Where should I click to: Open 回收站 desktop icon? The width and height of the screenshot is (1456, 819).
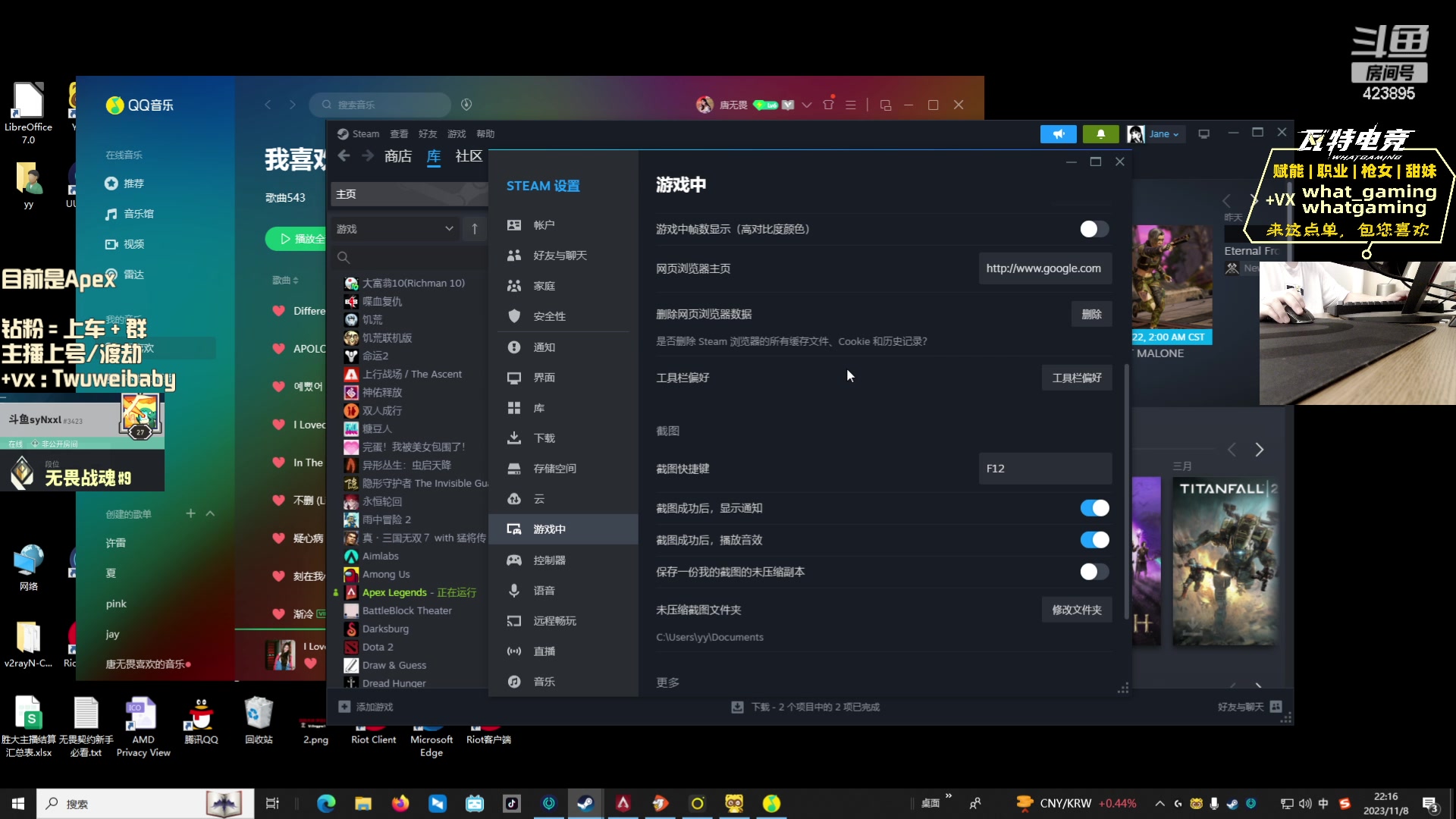tap(259, 720)
